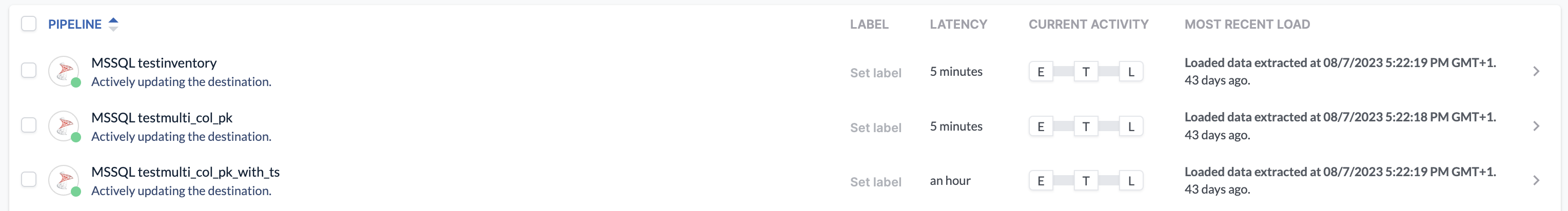Check the MSSQL testinventory row checkbox

click(29, 71)
